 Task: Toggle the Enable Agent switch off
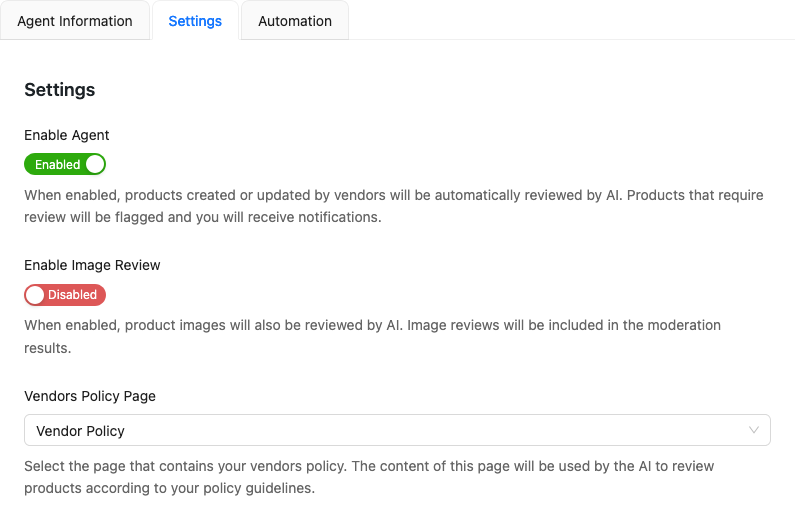tap(65, 164)
